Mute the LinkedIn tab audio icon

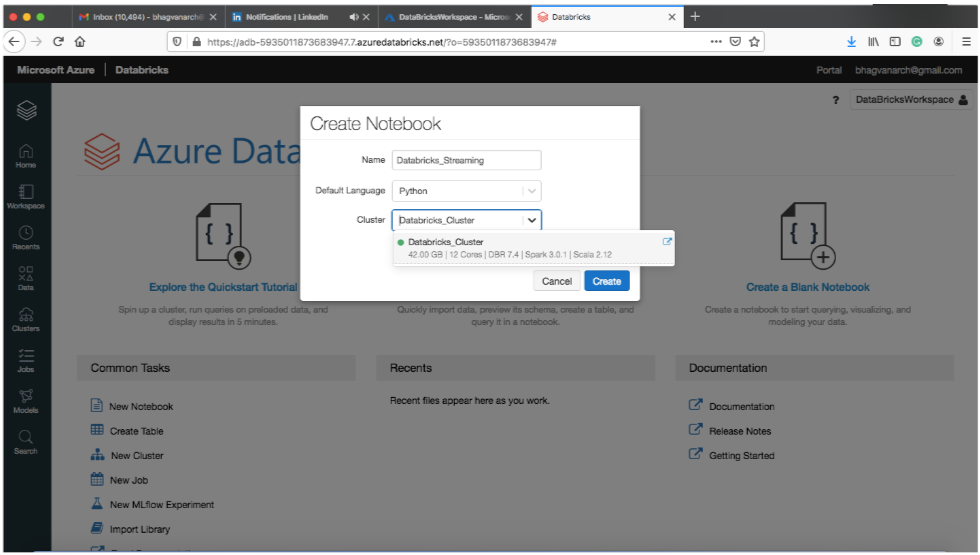click(354, 17)
